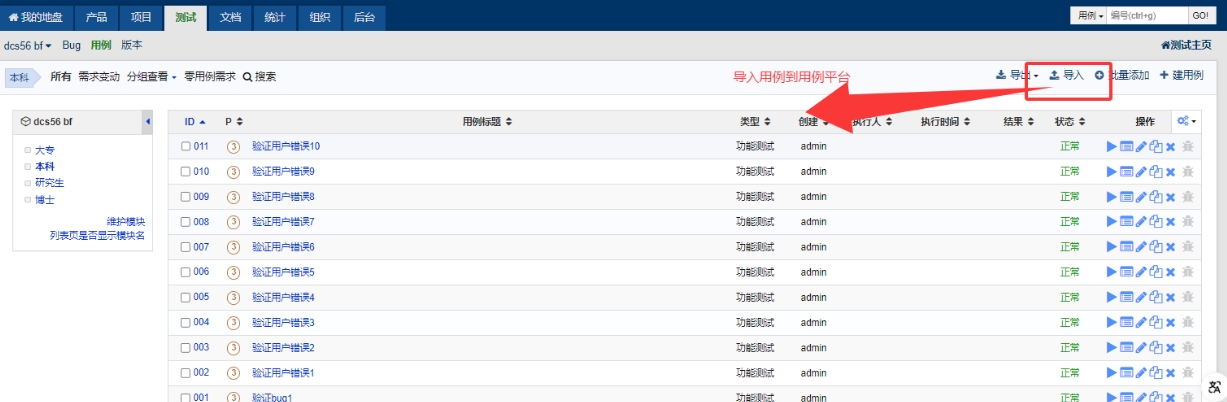Check the box for case 006
Screen dimensions: 1227x402
(185, 271)
